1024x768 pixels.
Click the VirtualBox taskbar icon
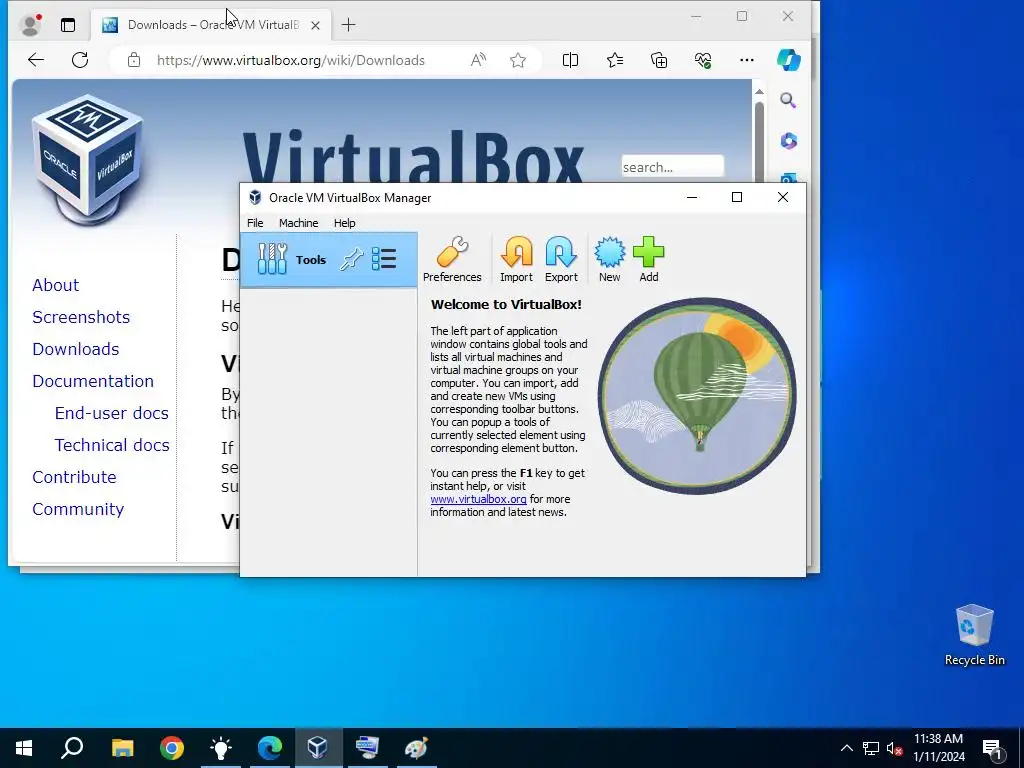318,748
